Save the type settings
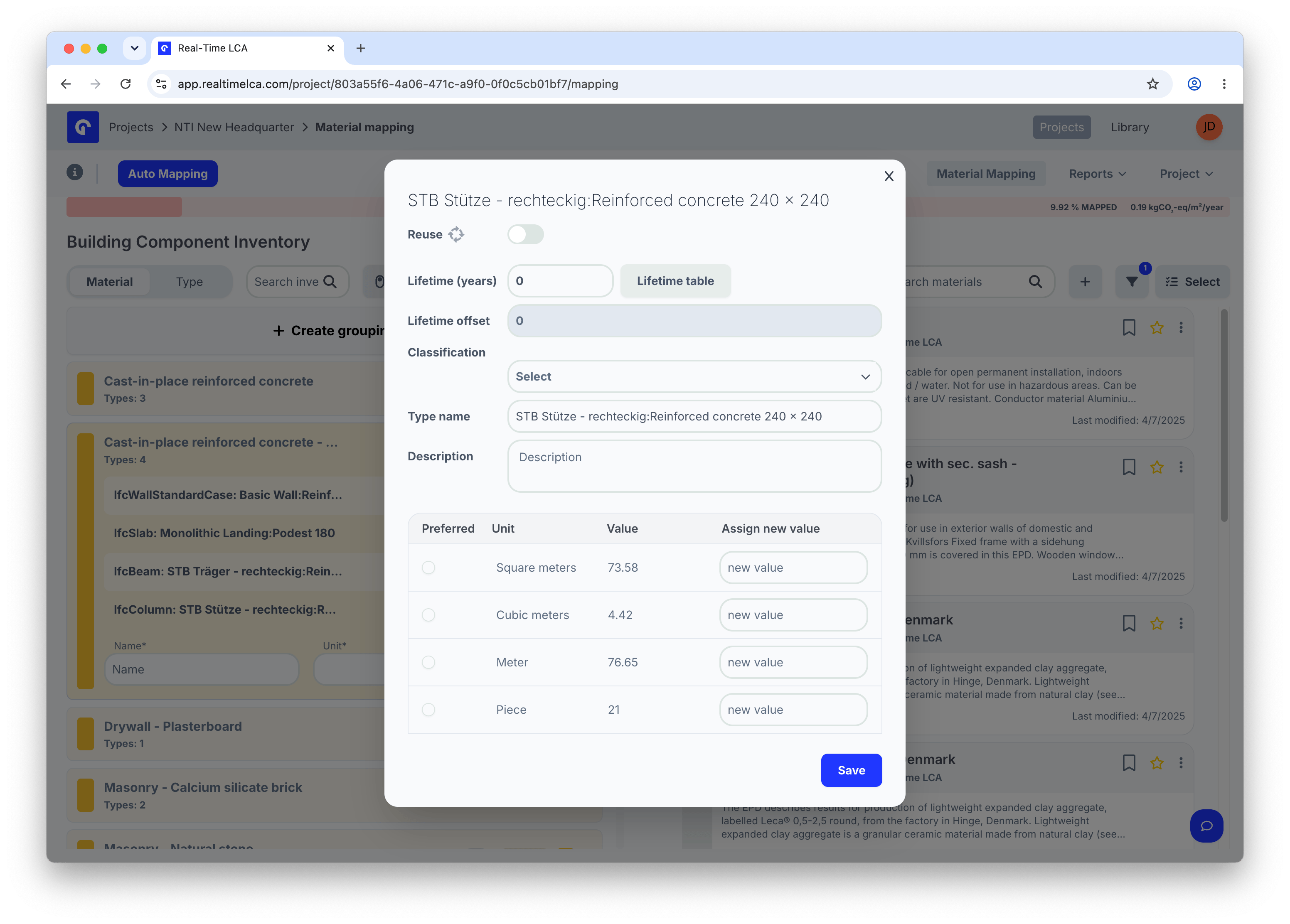Viewport: 1290px width, 924px height. (851, 770)
